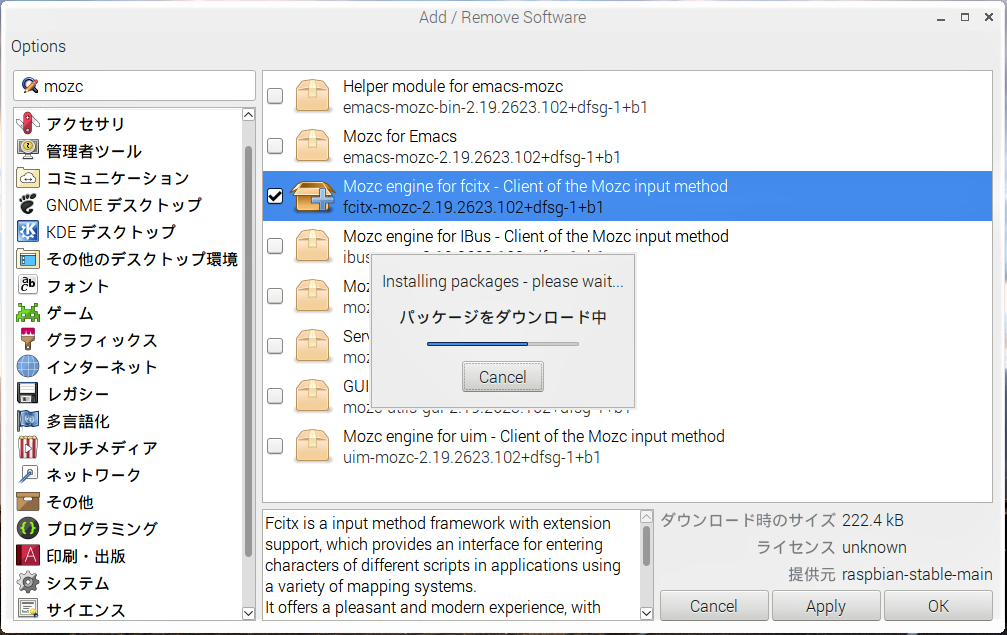Viewport: 1007px width, 635px height.
Task: Select the システム gear icon
Action: (x=28, y=582)
